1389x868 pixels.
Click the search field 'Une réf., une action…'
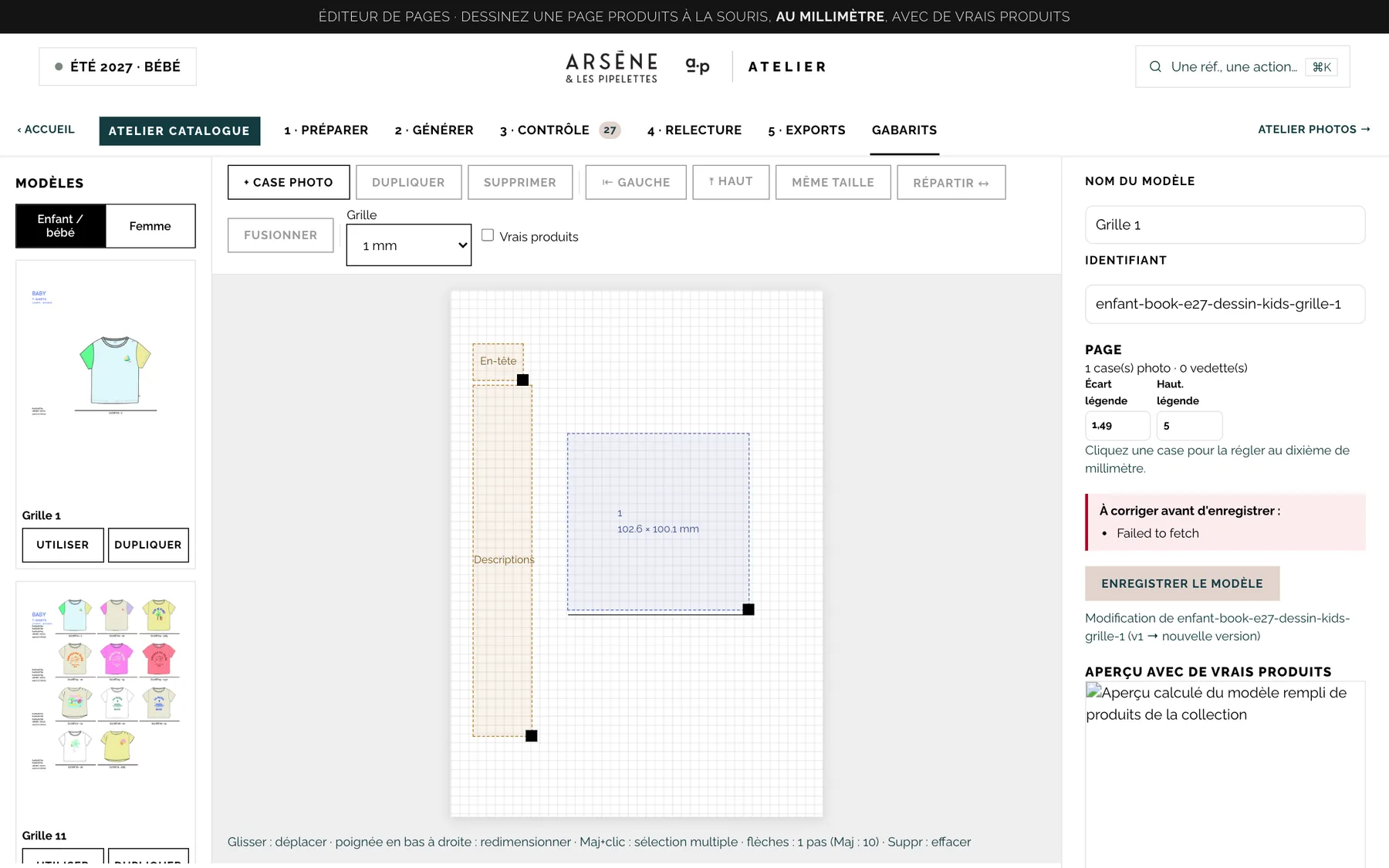[1242, 66]
